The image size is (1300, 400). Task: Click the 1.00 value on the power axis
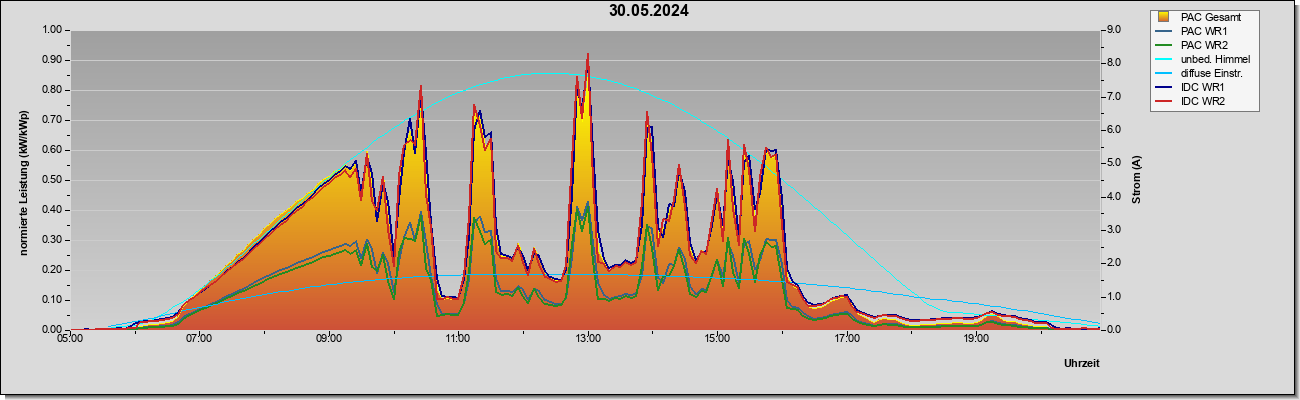(51, 30)
